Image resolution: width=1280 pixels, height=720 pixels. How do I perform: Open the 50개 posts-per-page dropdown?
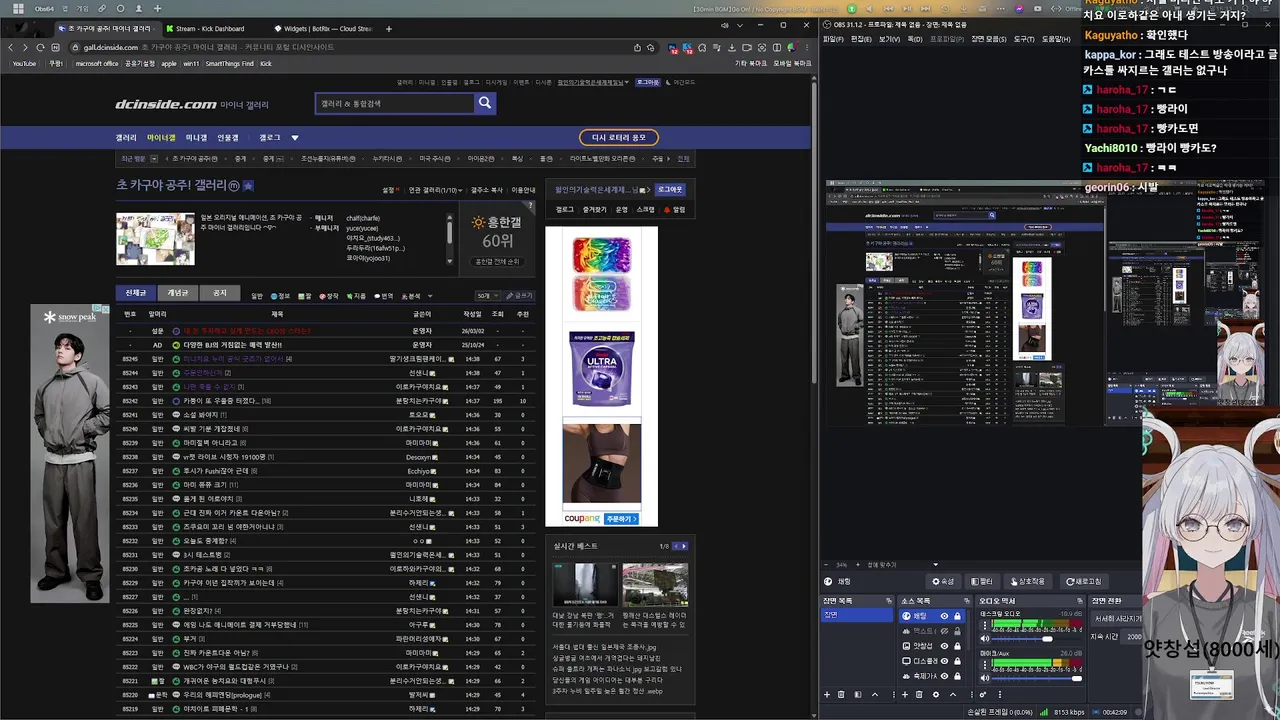[x=486, y=296]
